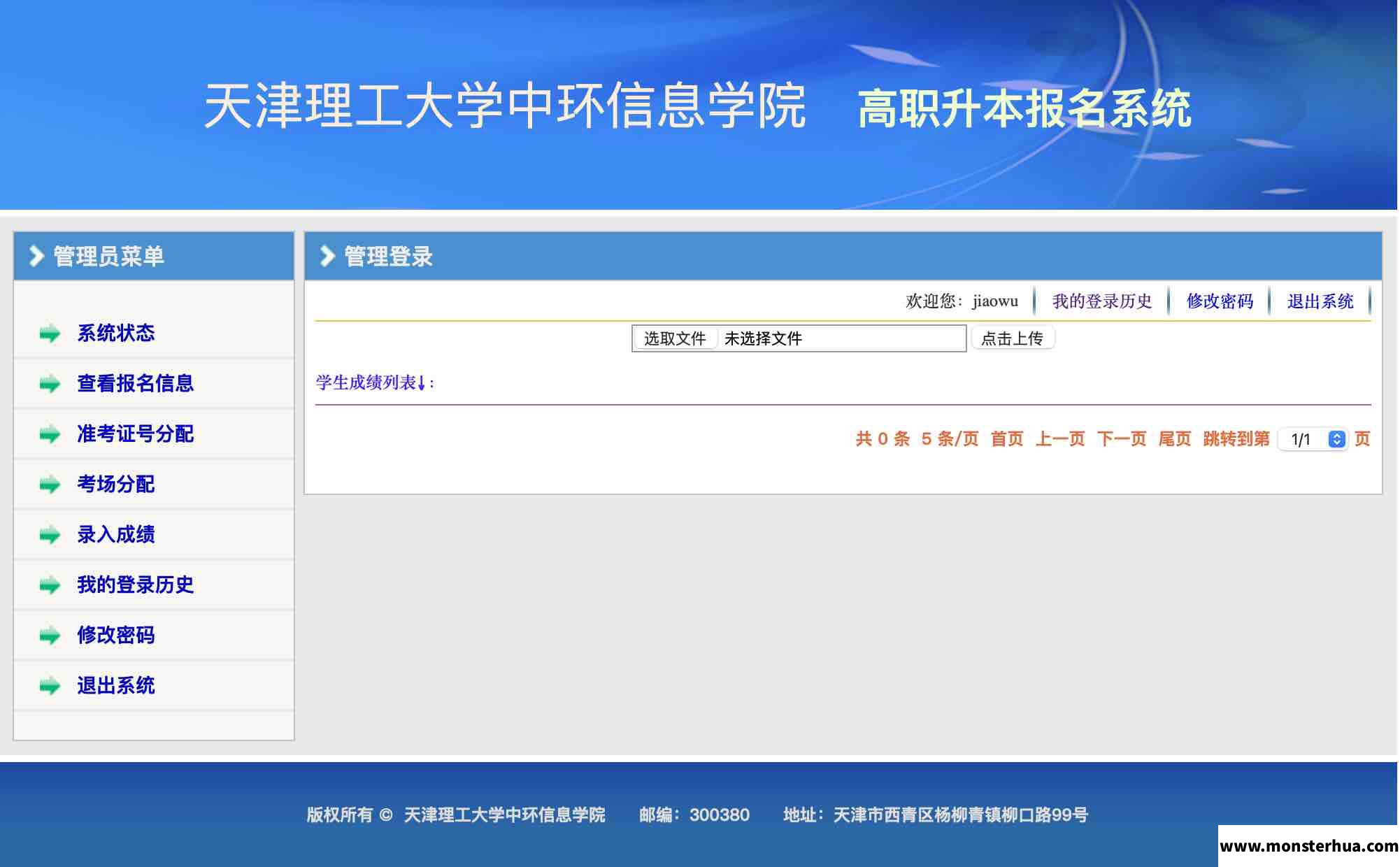This screenshot has width=1400, height=867.
Task: Click 天津理工大学中环信息学院 banner title
Action: coord(504,106)
